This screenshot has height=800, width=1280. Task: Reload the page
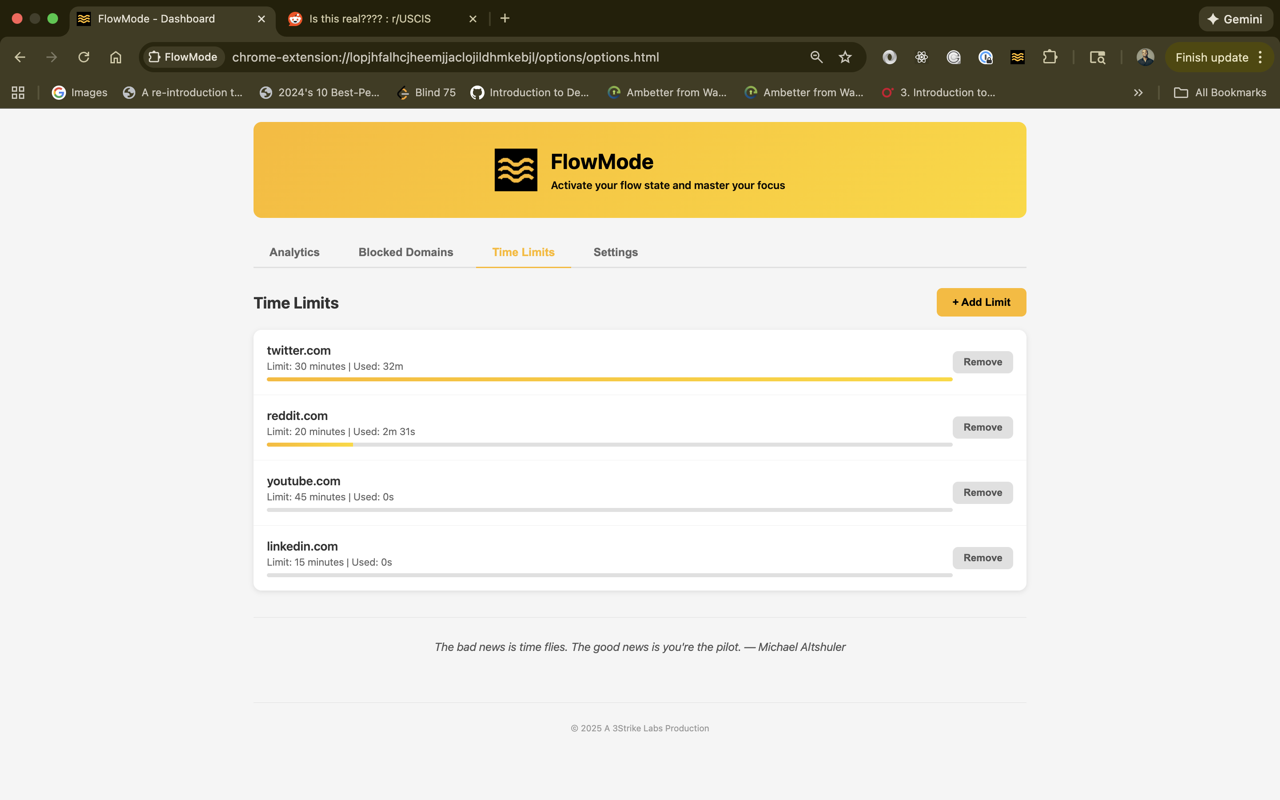pyautogui.click(x=84, y=57)
